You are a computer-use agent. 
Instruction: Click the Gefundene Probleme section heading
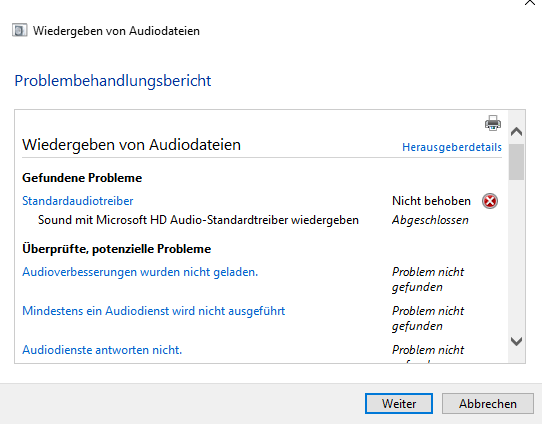(82, 178)
